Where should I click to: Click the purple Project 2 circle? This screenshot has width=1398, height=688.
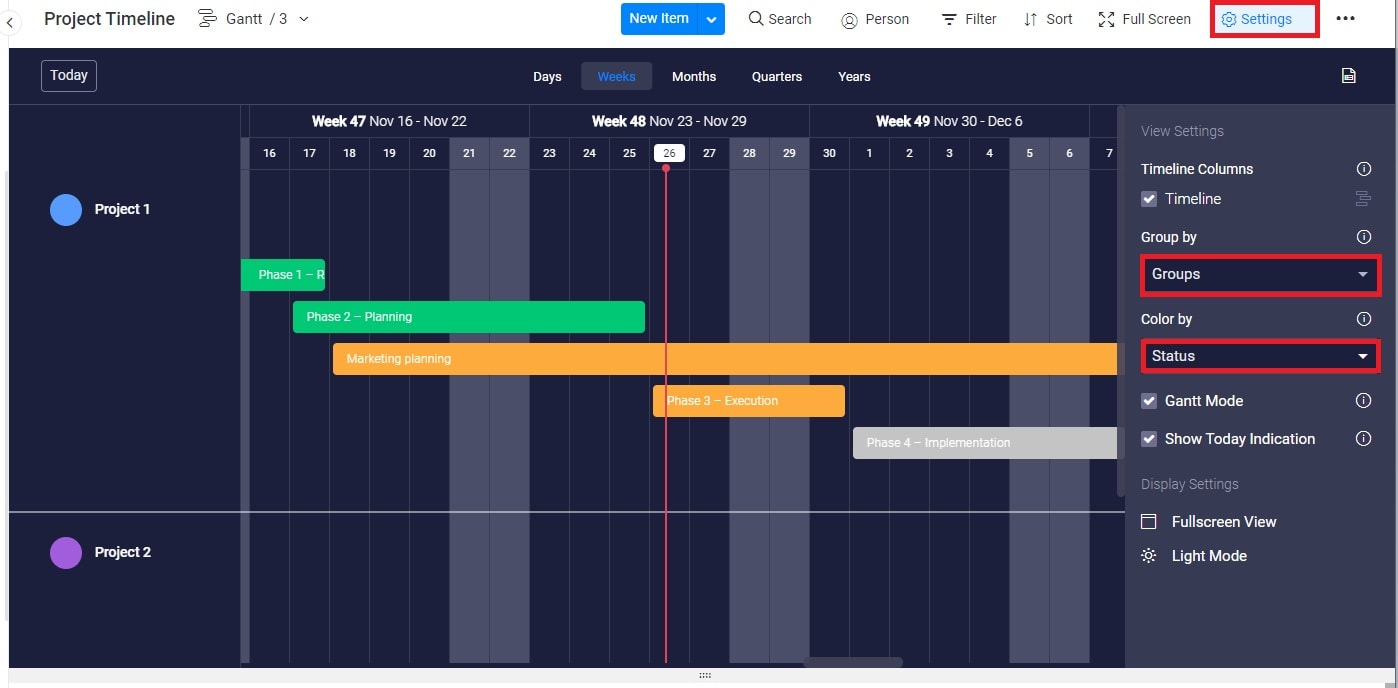point(66,553)
